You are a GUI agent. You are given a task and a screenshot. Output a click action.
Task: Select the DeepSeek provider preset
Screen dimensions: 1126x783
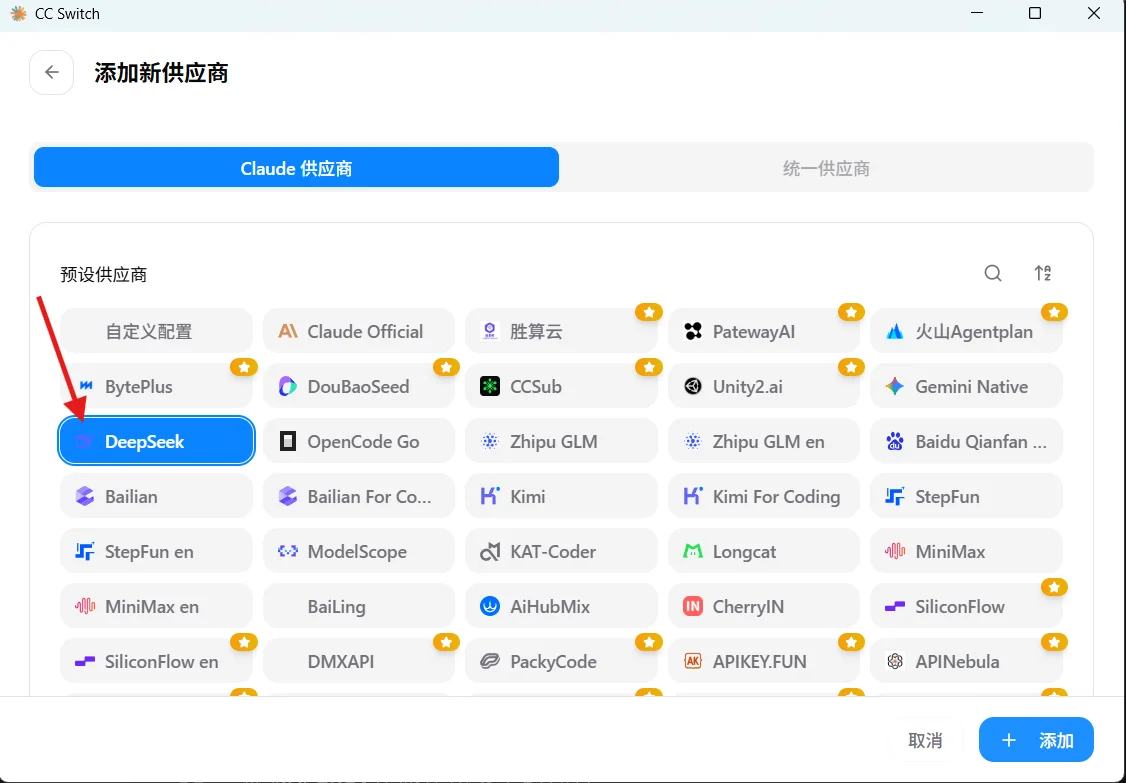click(157, 441)
